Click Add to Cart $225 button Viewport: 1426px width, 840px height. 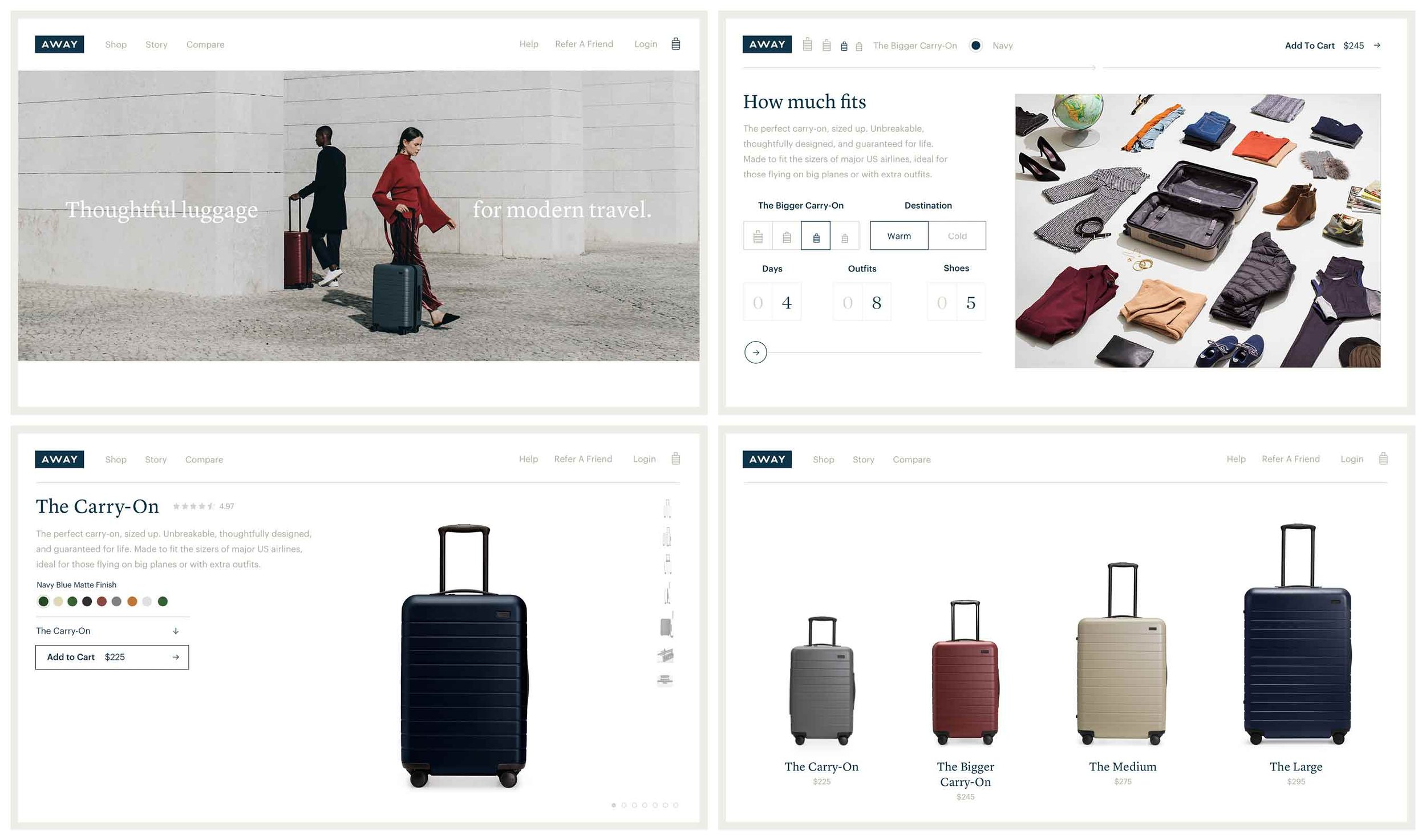click(112, 657)
